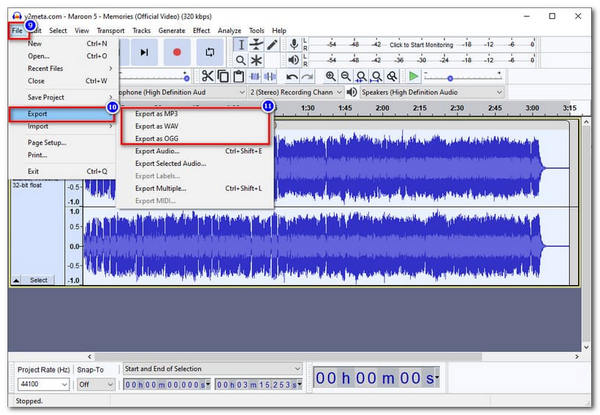Open the File menu

point(17,30)
